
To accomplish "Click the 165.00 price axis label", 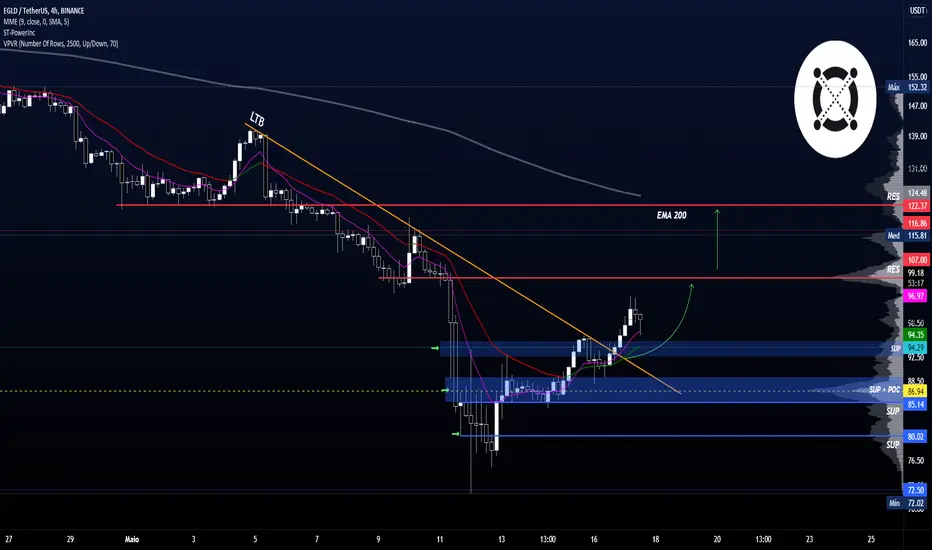I will coord(917,43).
